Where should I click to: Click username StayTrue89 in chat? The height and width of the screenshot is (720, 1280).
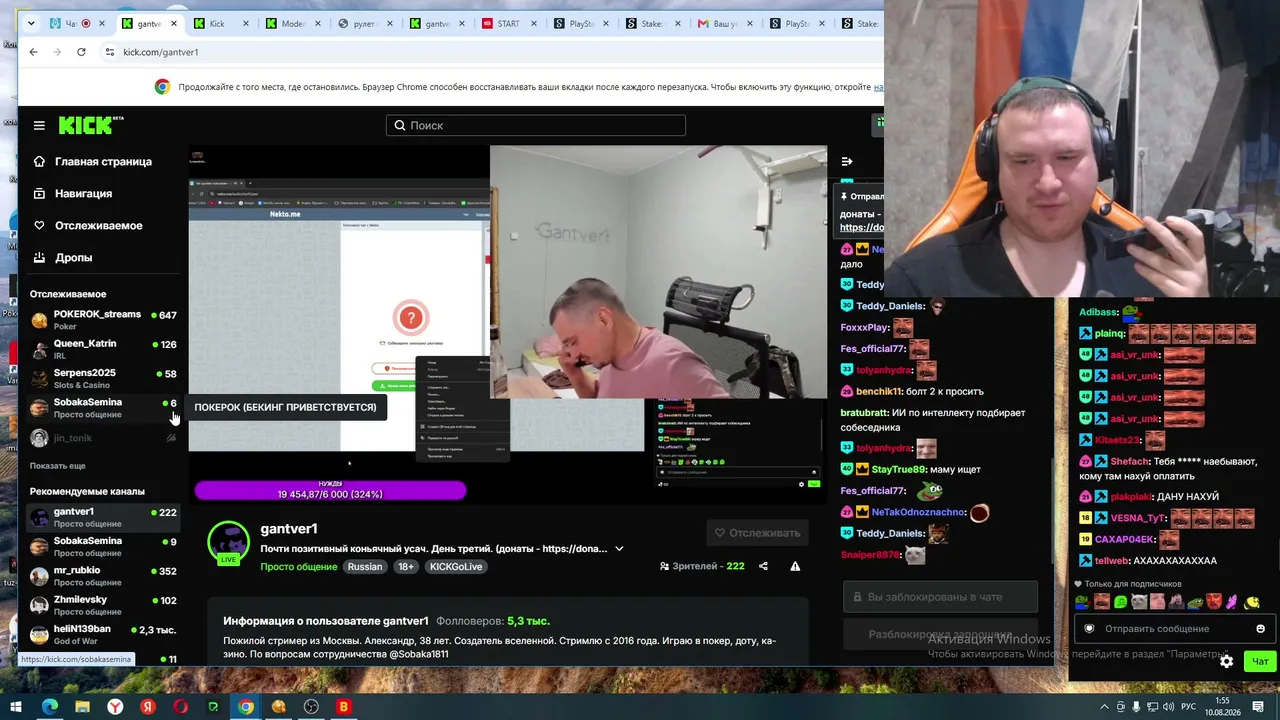pos(899,469)
